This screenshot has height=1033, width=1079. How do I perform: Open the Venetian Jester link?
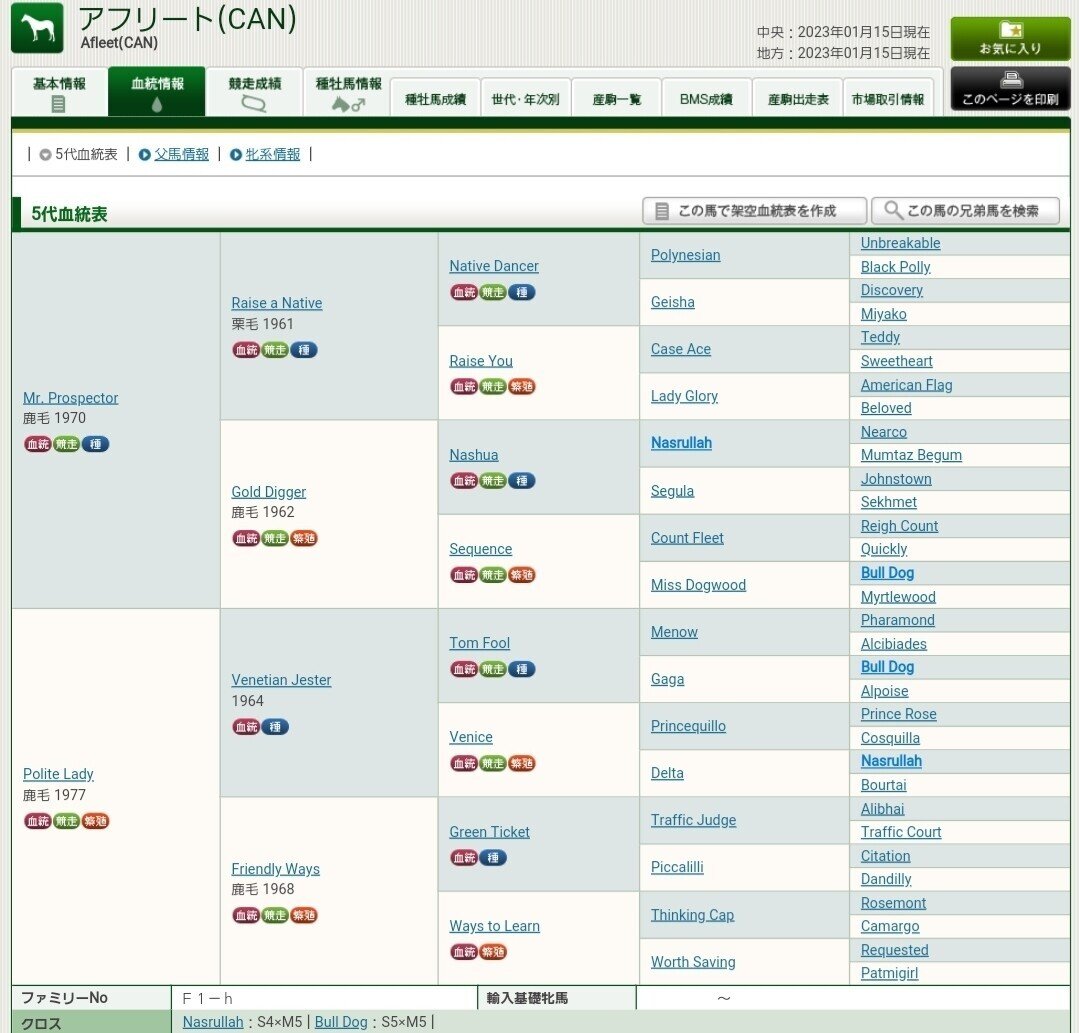tap(281, 680)
